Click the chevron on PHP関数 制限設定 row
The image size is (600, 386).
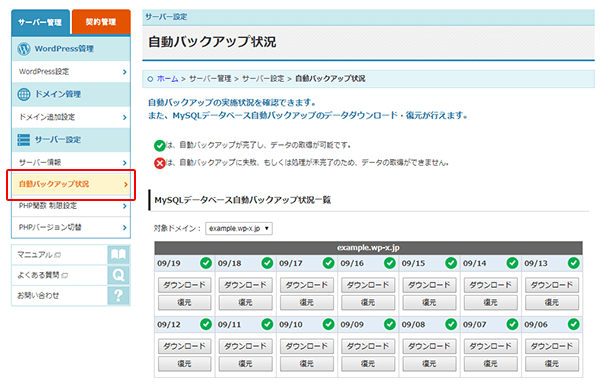(125, 206)
